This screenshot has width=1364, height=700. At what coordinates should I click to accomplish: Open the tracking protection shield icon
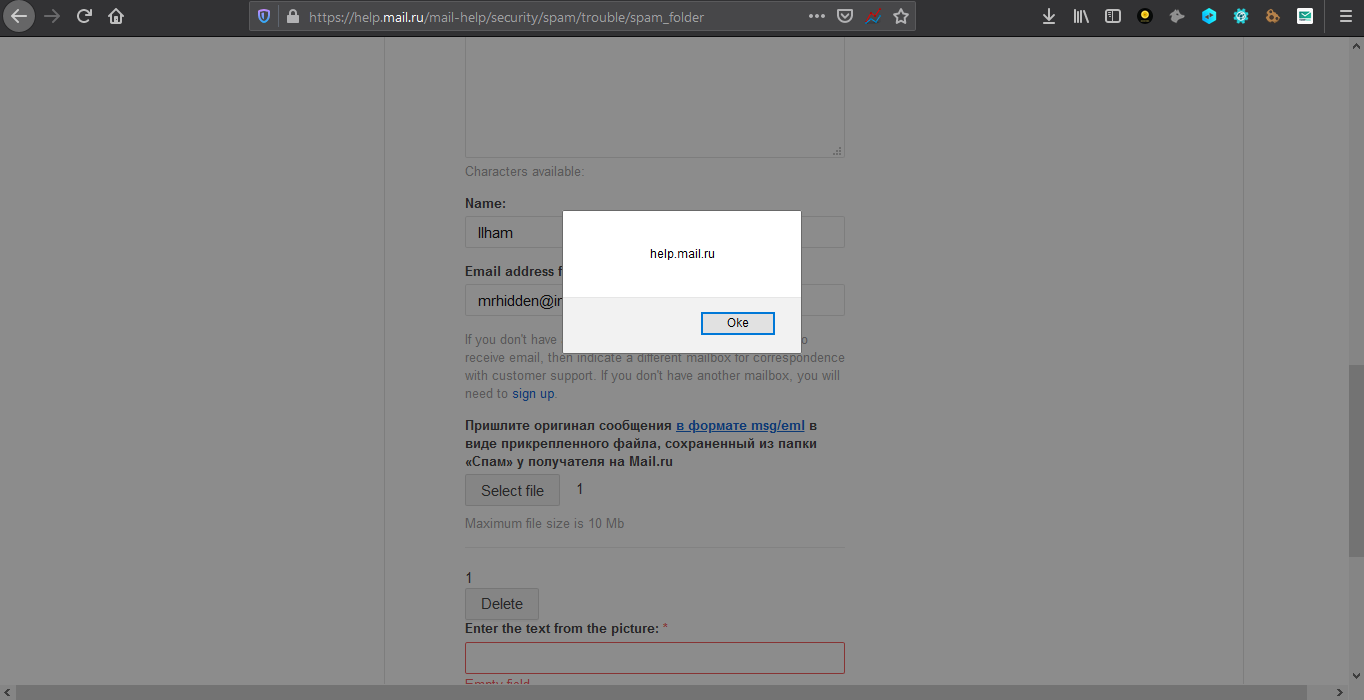[x=263, y=16]
